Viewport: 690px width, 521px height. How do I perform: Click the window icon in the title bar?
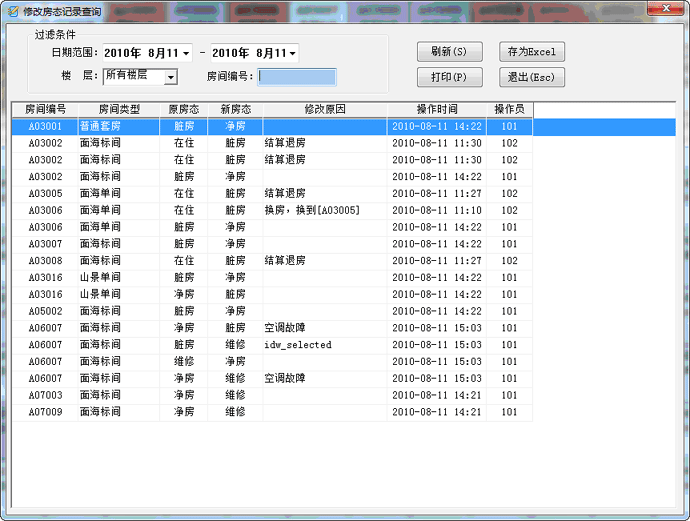point(12,10)
